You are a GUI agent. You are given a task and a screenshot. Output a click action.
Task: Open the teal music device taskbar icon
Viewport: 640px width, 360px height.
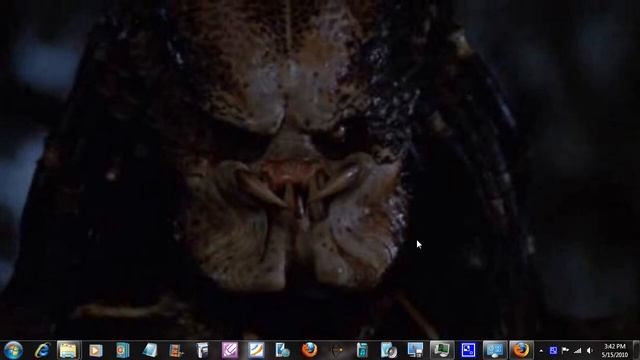click(x=362, y=350)
